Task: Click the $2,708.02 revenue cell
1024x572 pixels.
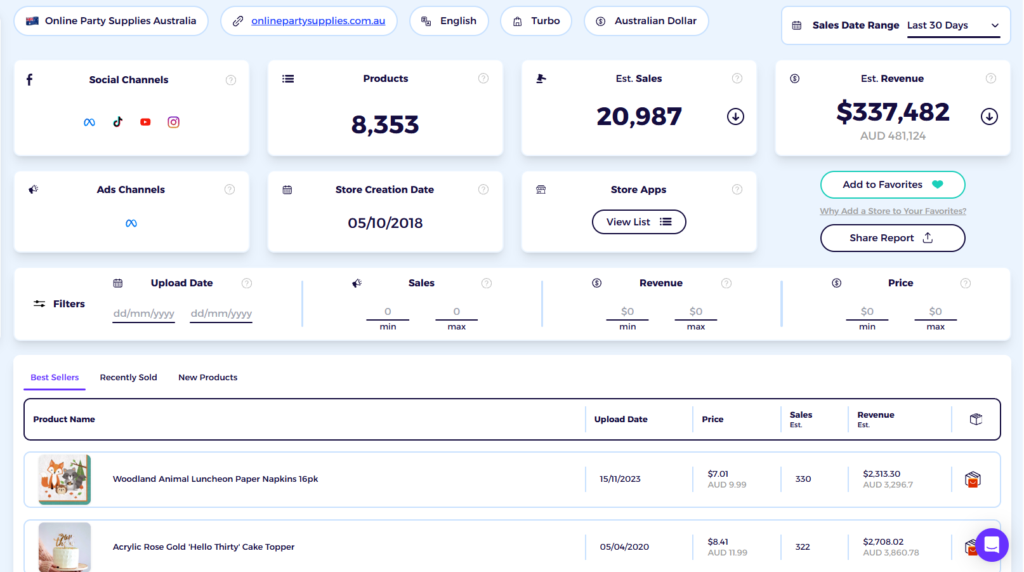Action: [883, 542]
